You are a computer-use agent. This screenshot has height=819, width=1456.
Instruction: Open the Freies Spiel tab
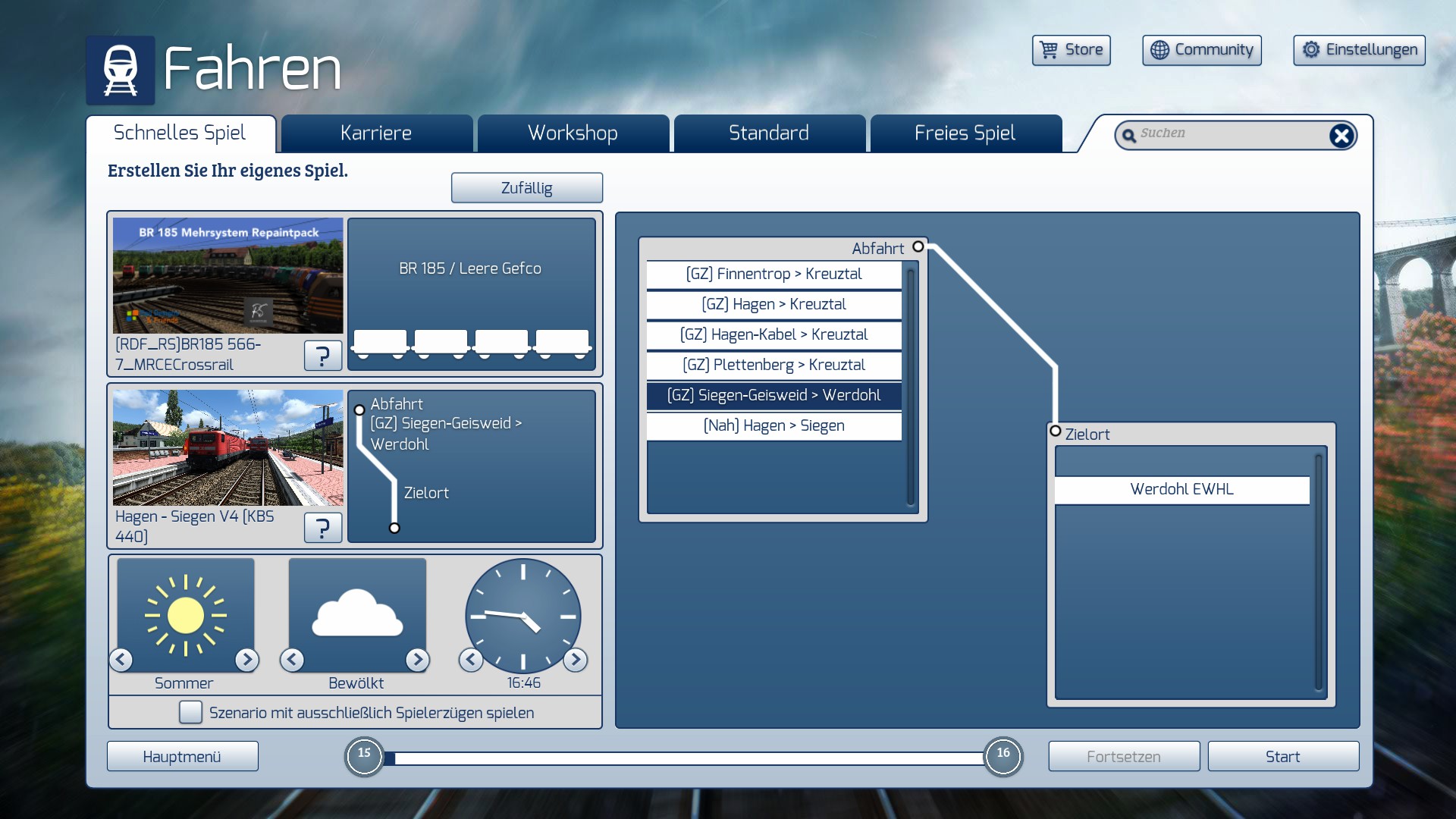965,133
